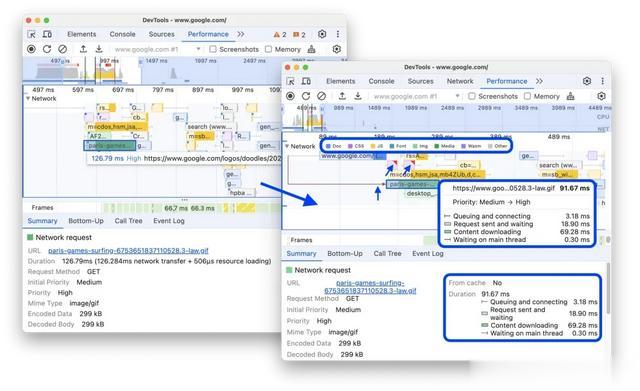Show more tabs chevron in right window
The image size is (640, 391).
539,81
